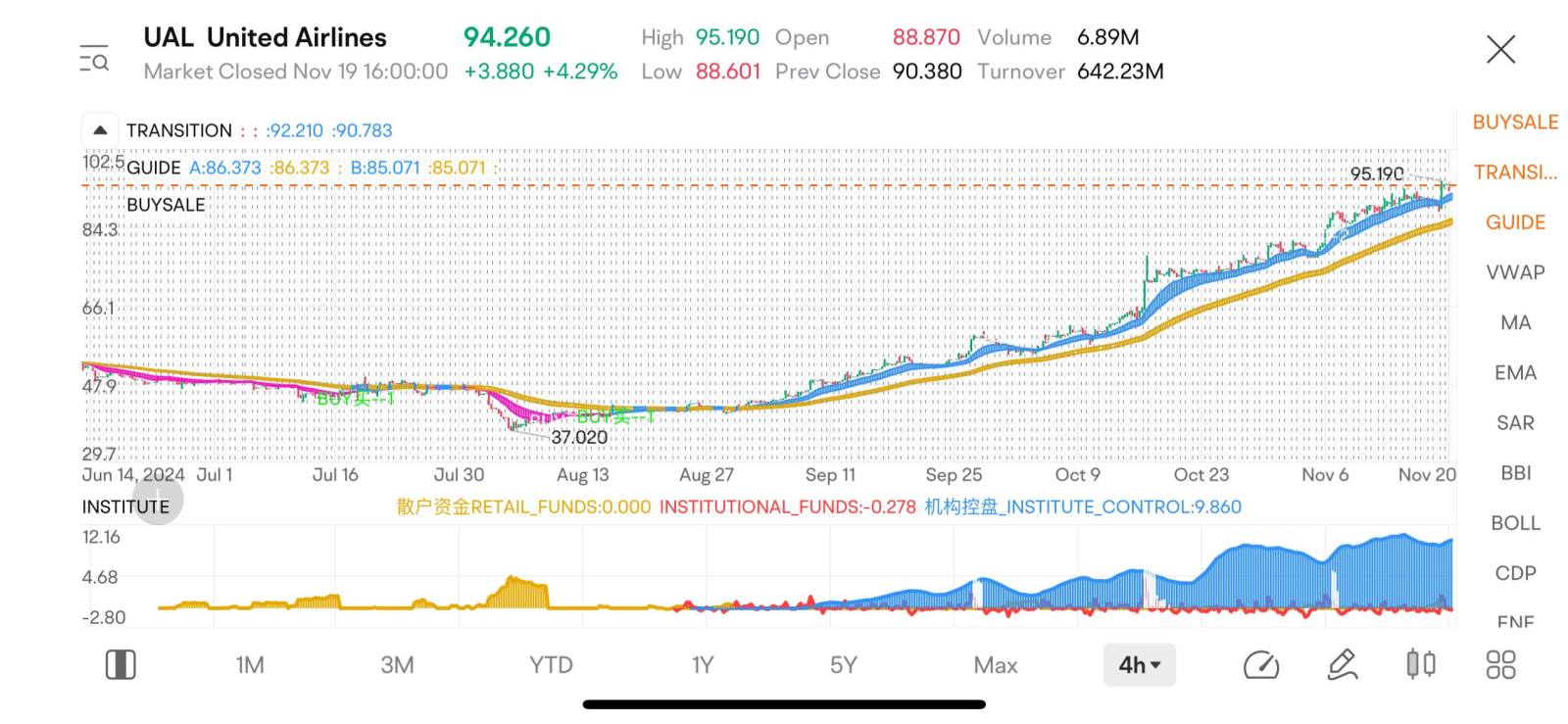1568x724 pixels.
Task: Activate the pencil drawing tool
Action: point(1343,665)
